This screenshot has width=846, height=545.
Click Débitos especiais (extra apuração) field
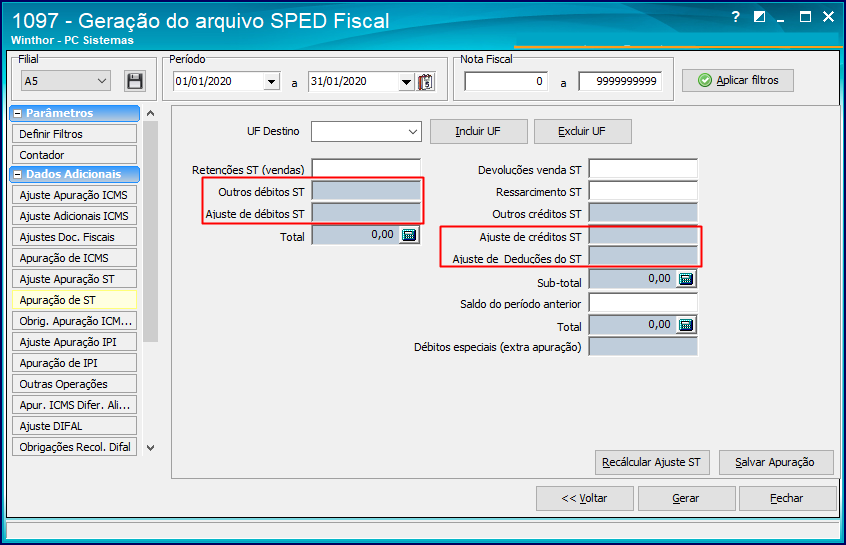(x=643, y=346)
